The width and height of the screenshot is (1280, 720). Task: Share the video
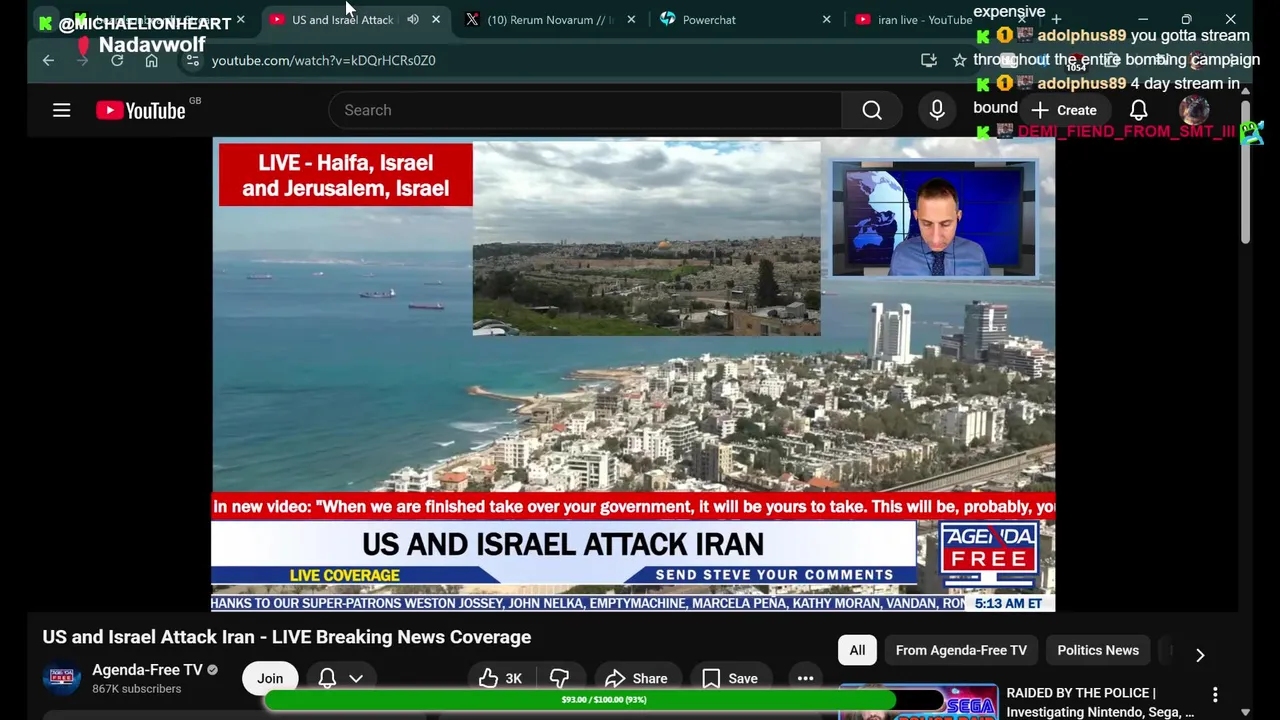636,678
